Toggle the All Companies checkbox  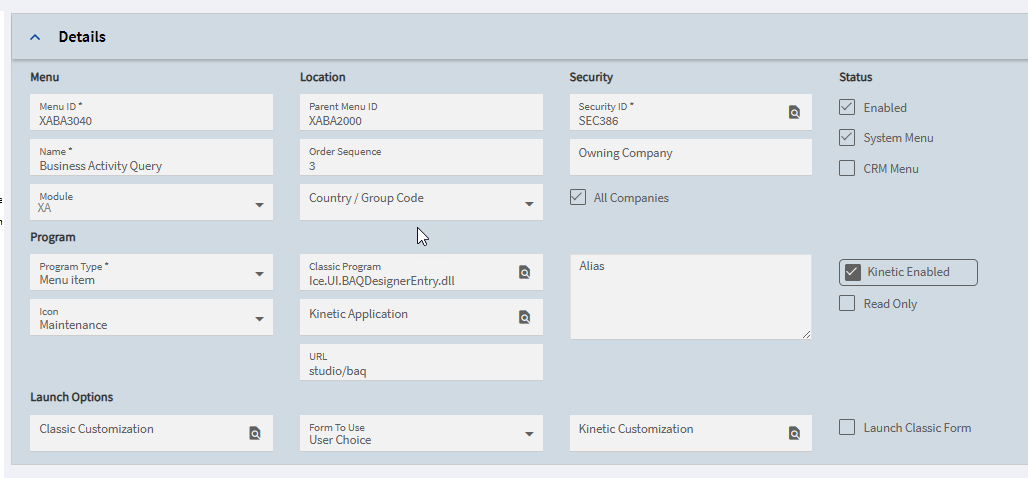pos(578,197)
